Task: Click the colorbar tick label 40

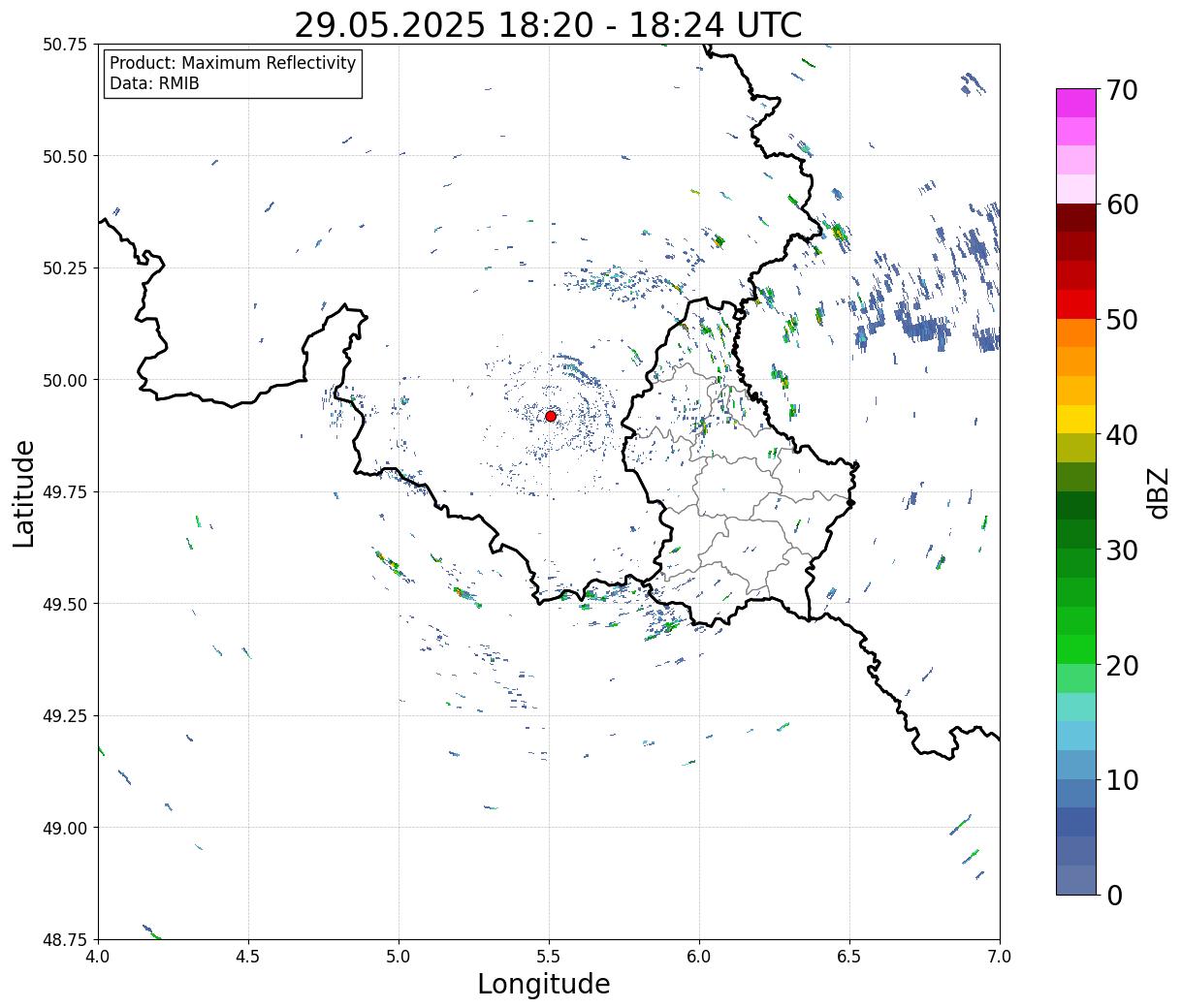Action: tap(1122, 435)
